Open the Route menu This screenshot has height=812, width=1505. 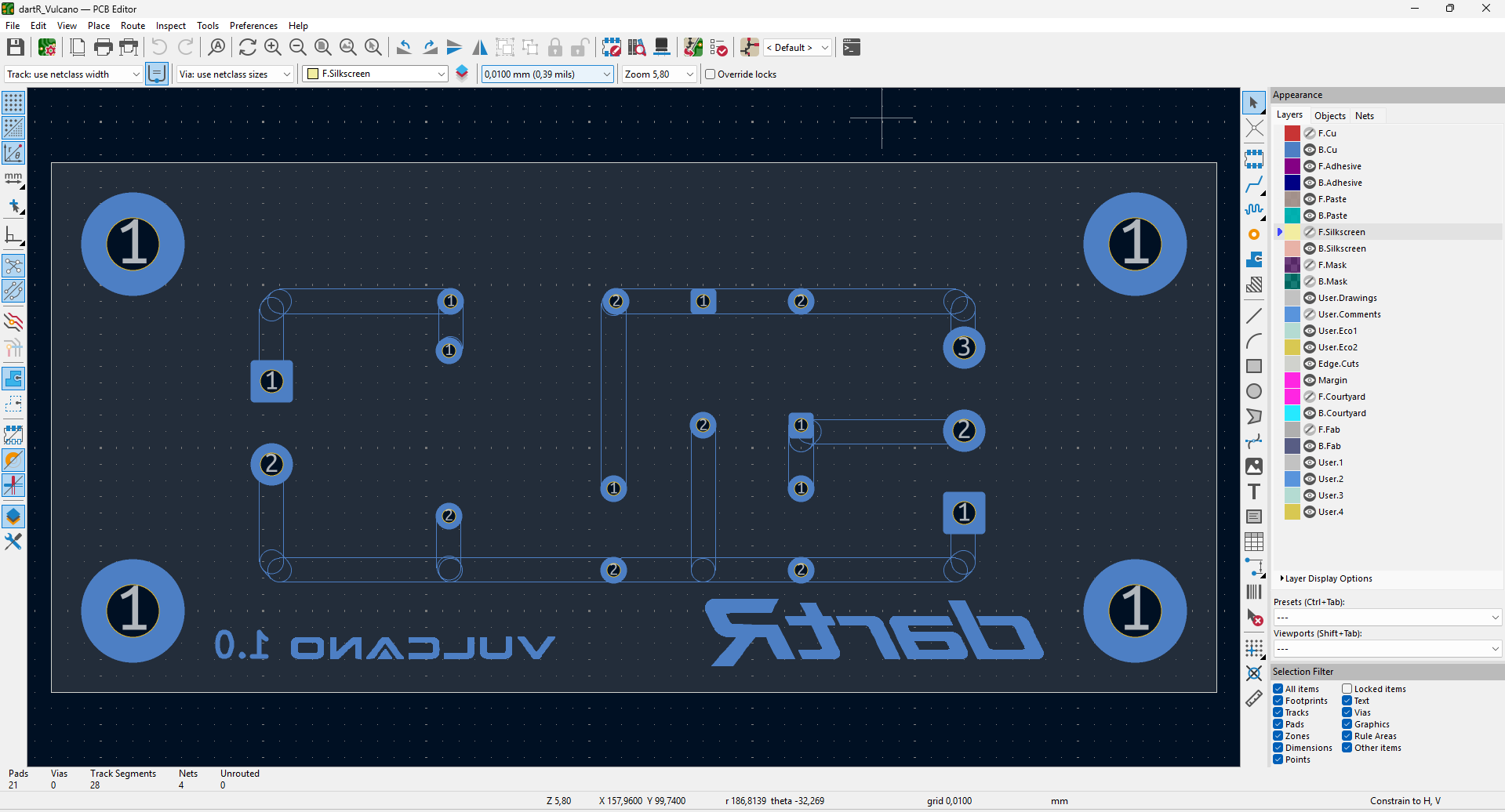click(133, 26)
